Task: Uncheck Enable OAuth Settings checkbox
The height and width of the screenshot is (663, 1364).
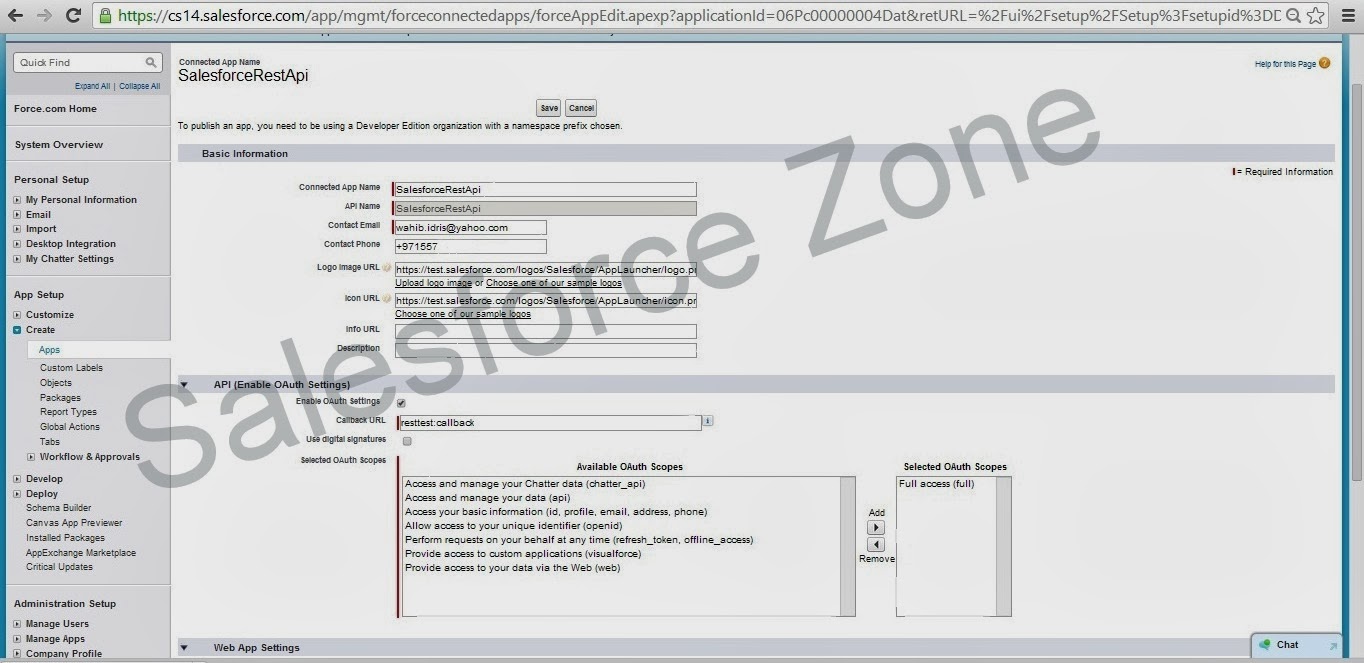Action: click(x=401, y=403)
